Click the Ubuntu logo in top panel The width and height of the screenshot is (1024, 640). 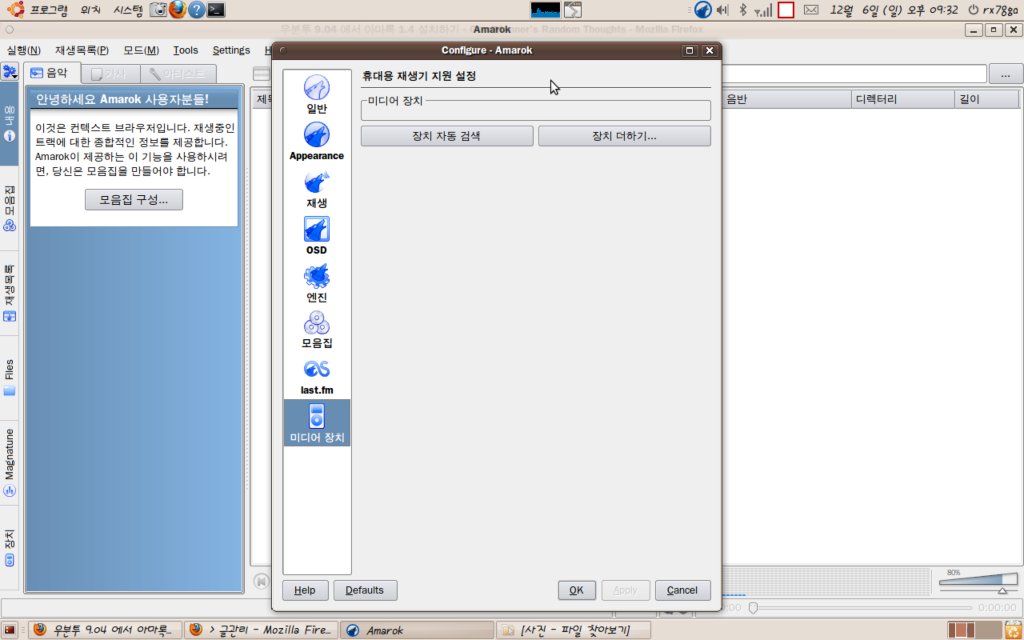[x=16, y=9]
